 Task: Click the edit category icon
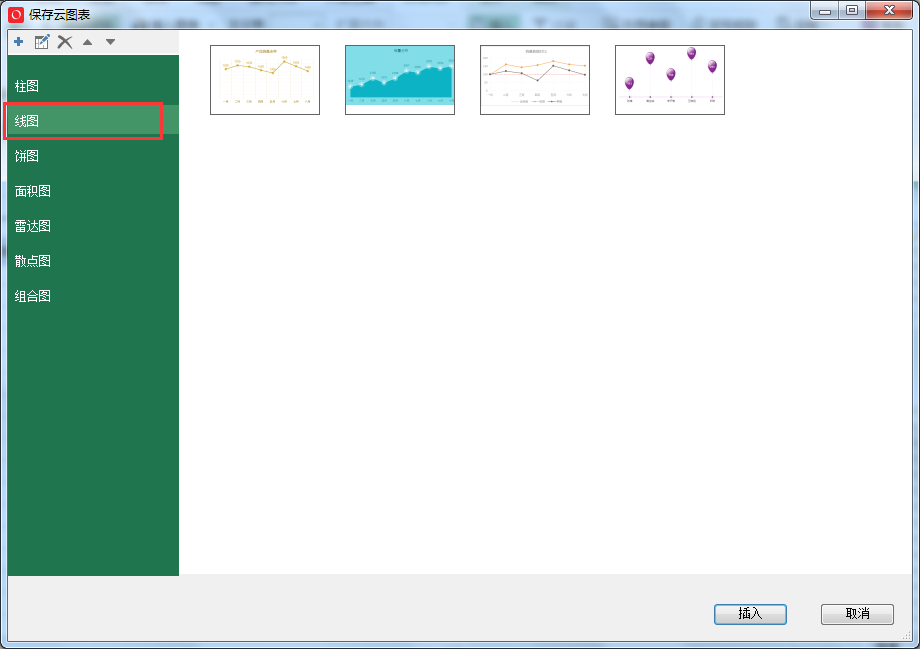tap(42, 42)
